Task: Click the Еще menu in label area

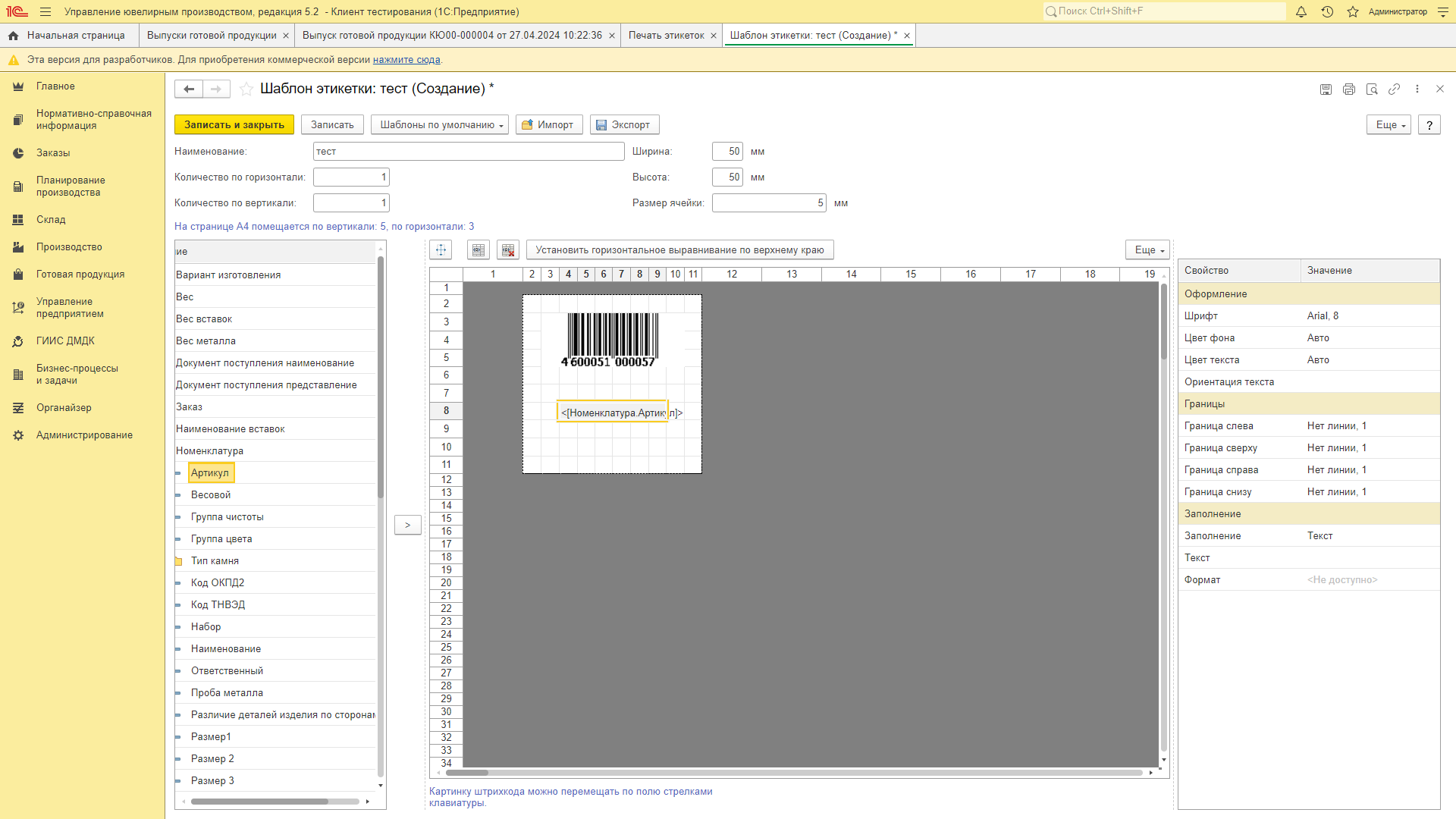Action: point(1150,249)
